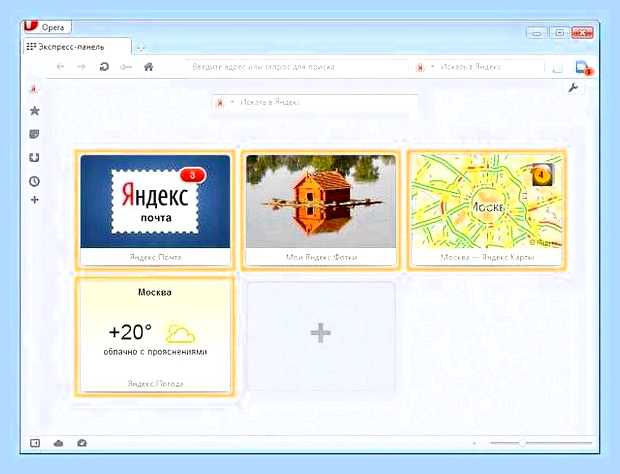This screenshot has width=620, height=474.
Task: Open Opera Link cloud icon in status bar
Action: tap(58, 443)
